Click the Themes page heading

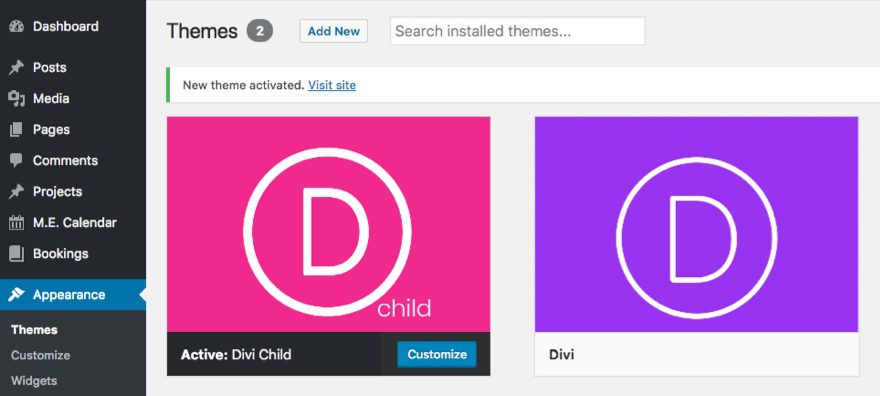point(202,31)
